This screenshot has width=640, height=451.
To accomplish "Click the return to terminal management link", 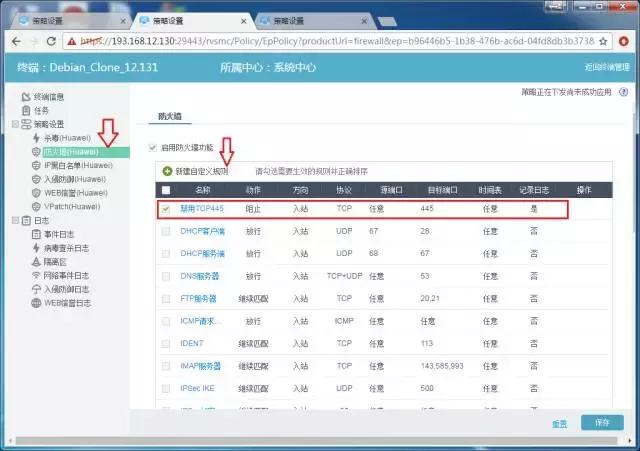I will [607, 67].
